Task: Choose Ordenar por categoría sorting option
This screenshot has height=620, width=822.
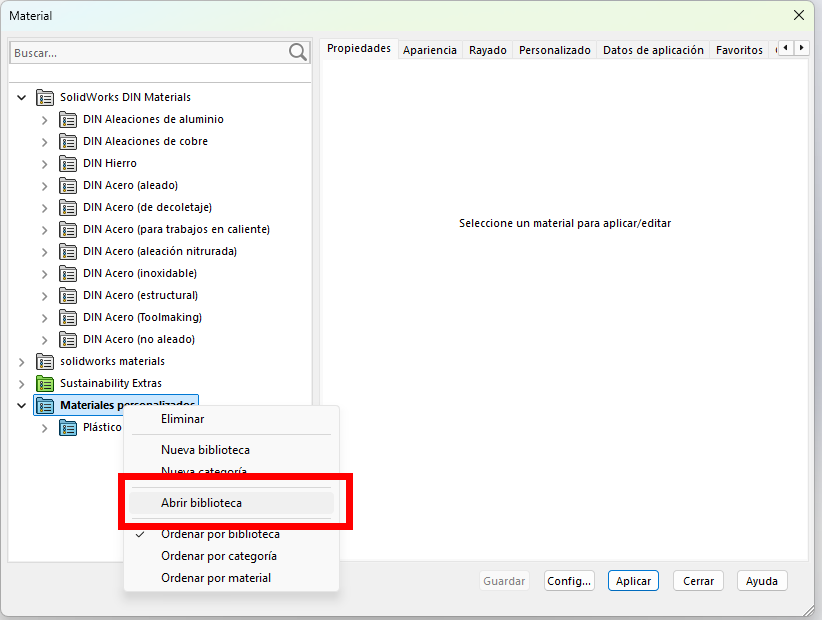Action: click(x=219, y=556)
